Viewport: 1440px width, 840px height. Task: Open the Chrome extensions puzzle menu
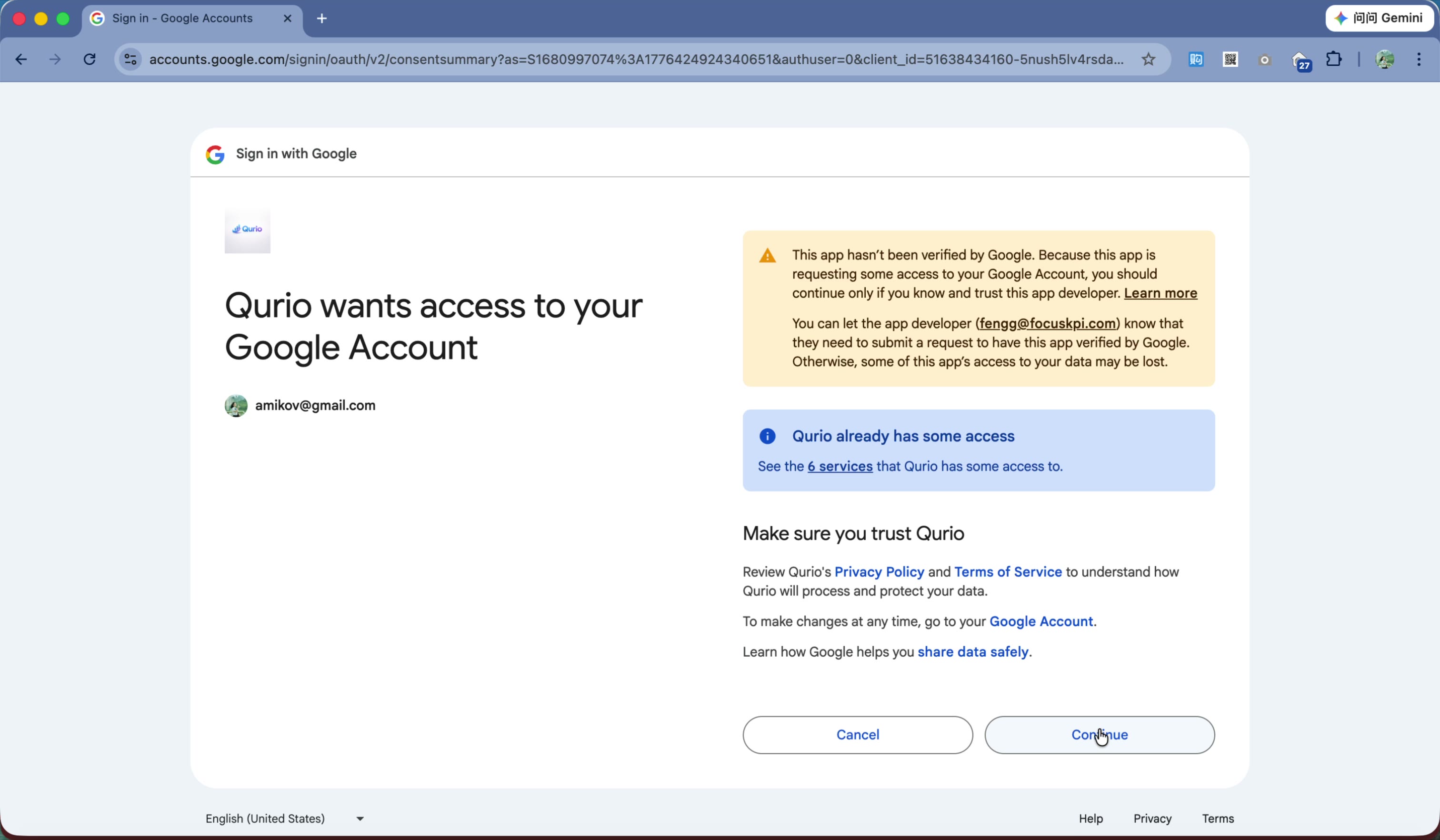point(1334,60)
